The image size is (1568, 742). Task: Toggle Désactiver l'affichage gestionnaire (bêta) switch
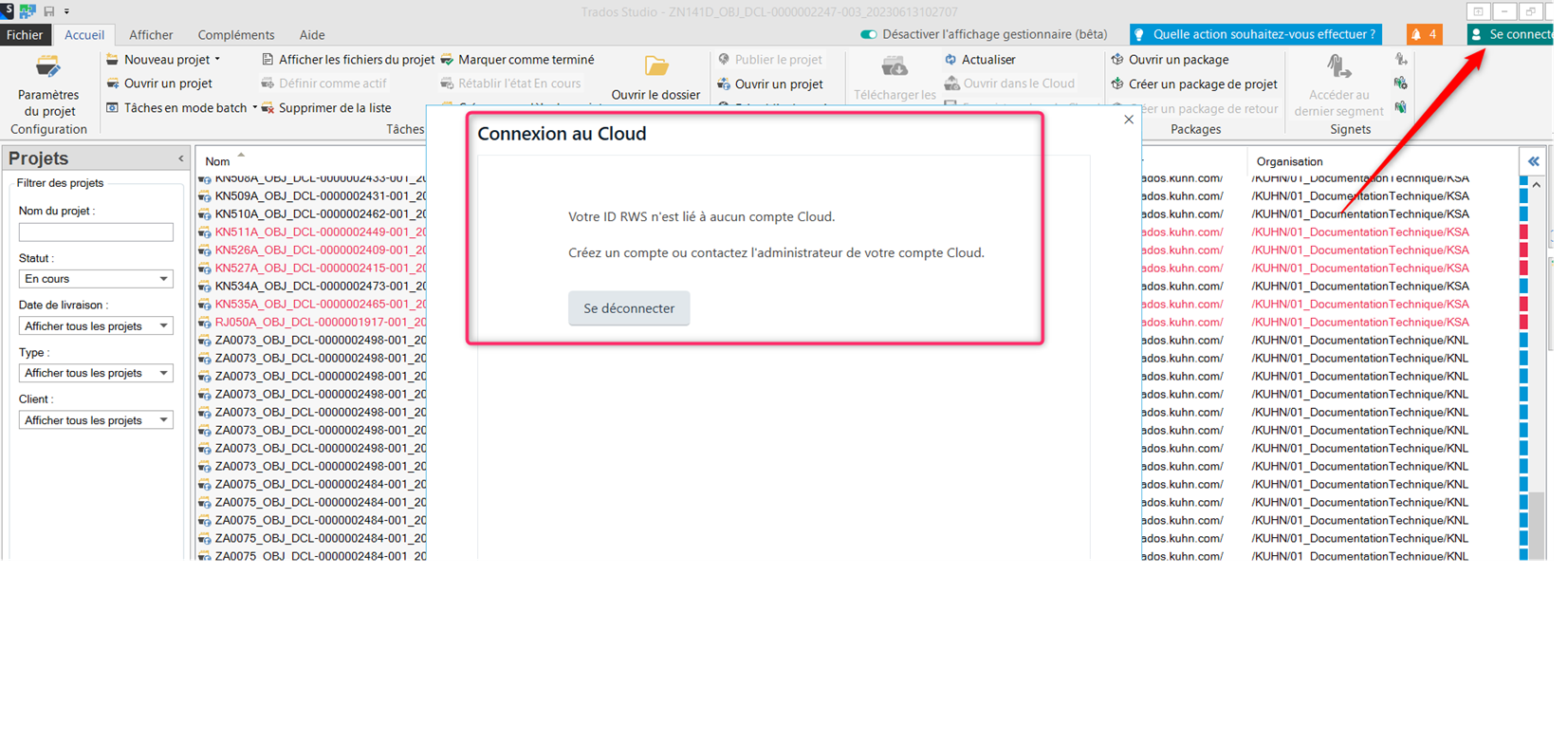point(868,34)
